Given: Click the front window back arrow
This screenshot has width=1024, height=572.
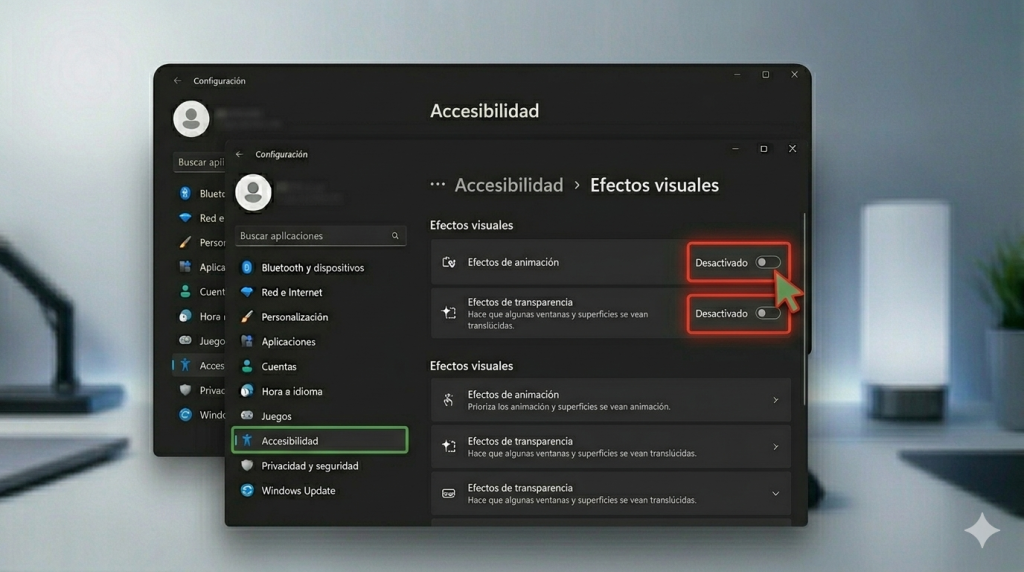Looking at the screenshot, I should coord(239,154).
